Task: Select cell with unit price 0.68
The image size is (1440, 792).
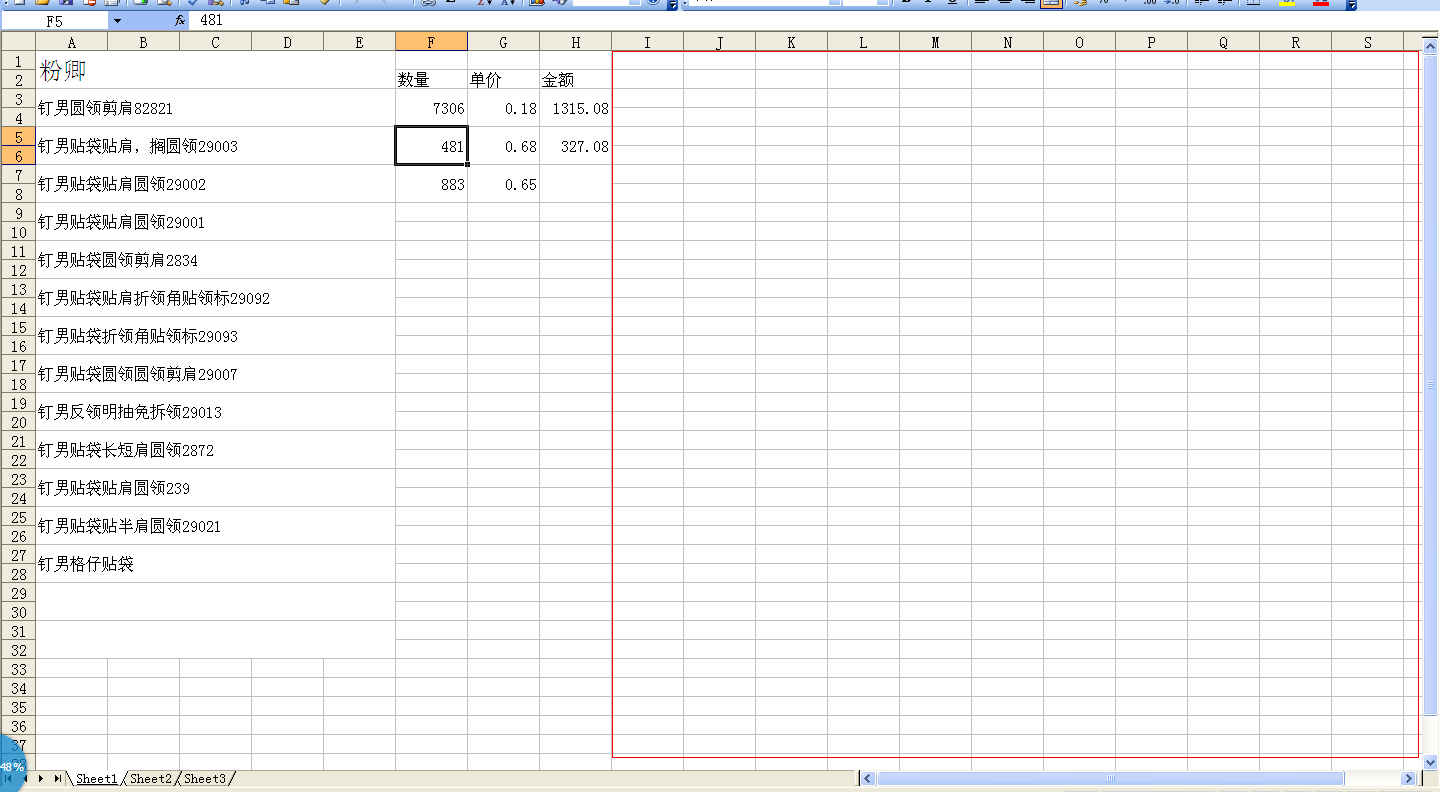Action: 503,146
